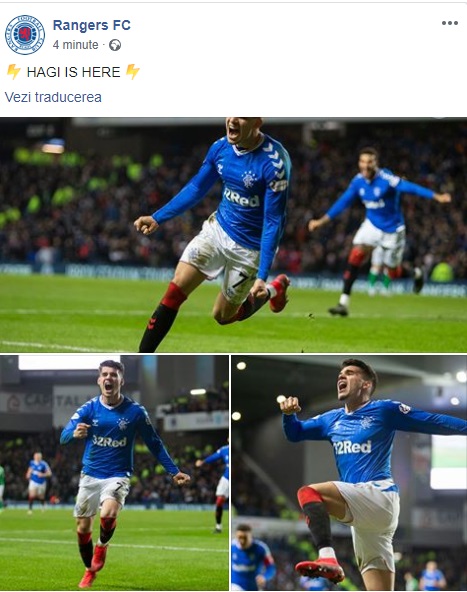Image resolution: width=467 pixels, height=592 pixels.
Task: Click the clenched fist in bottom-right photo
Action: (x=290, y=405)
